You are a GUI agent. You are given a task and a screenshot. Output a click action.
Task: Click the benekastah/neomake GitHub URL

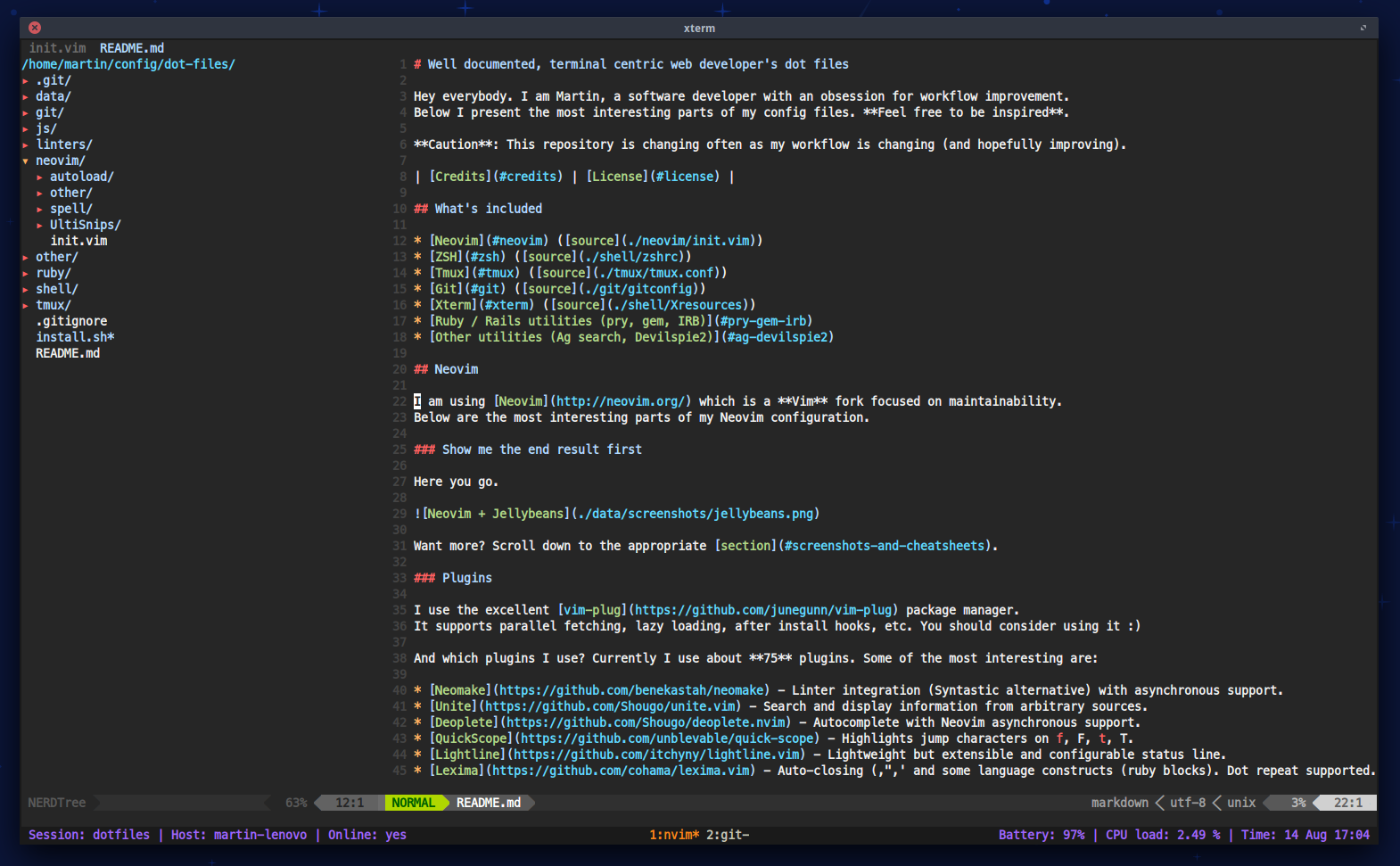pos(631,690)
